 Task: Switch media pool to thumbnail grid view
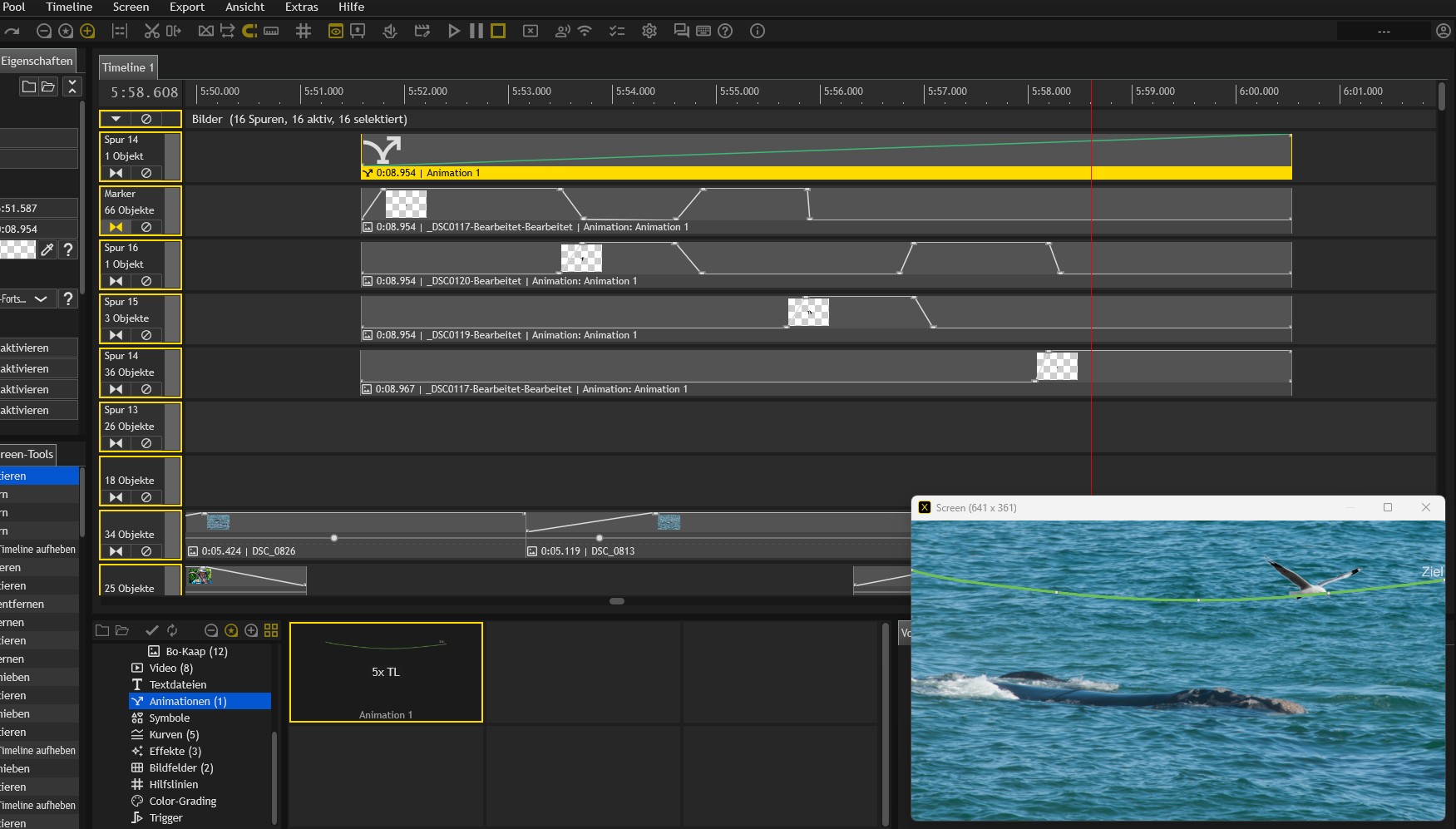(271, 630)
